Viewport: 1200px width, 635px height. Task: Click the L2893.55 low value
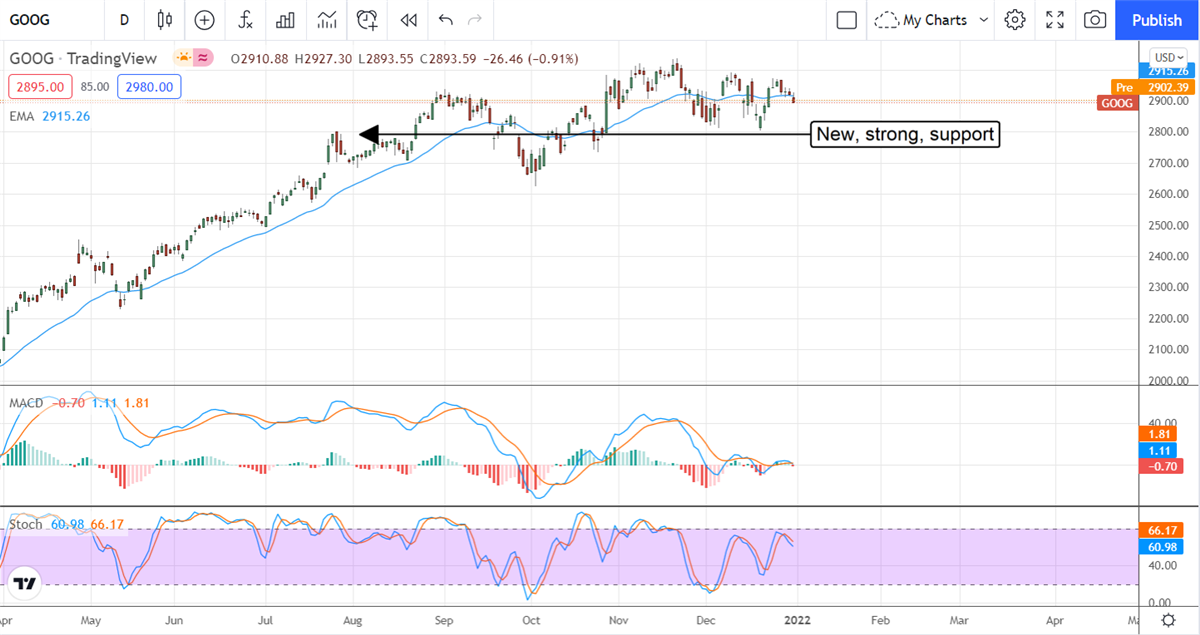point(388,59)
